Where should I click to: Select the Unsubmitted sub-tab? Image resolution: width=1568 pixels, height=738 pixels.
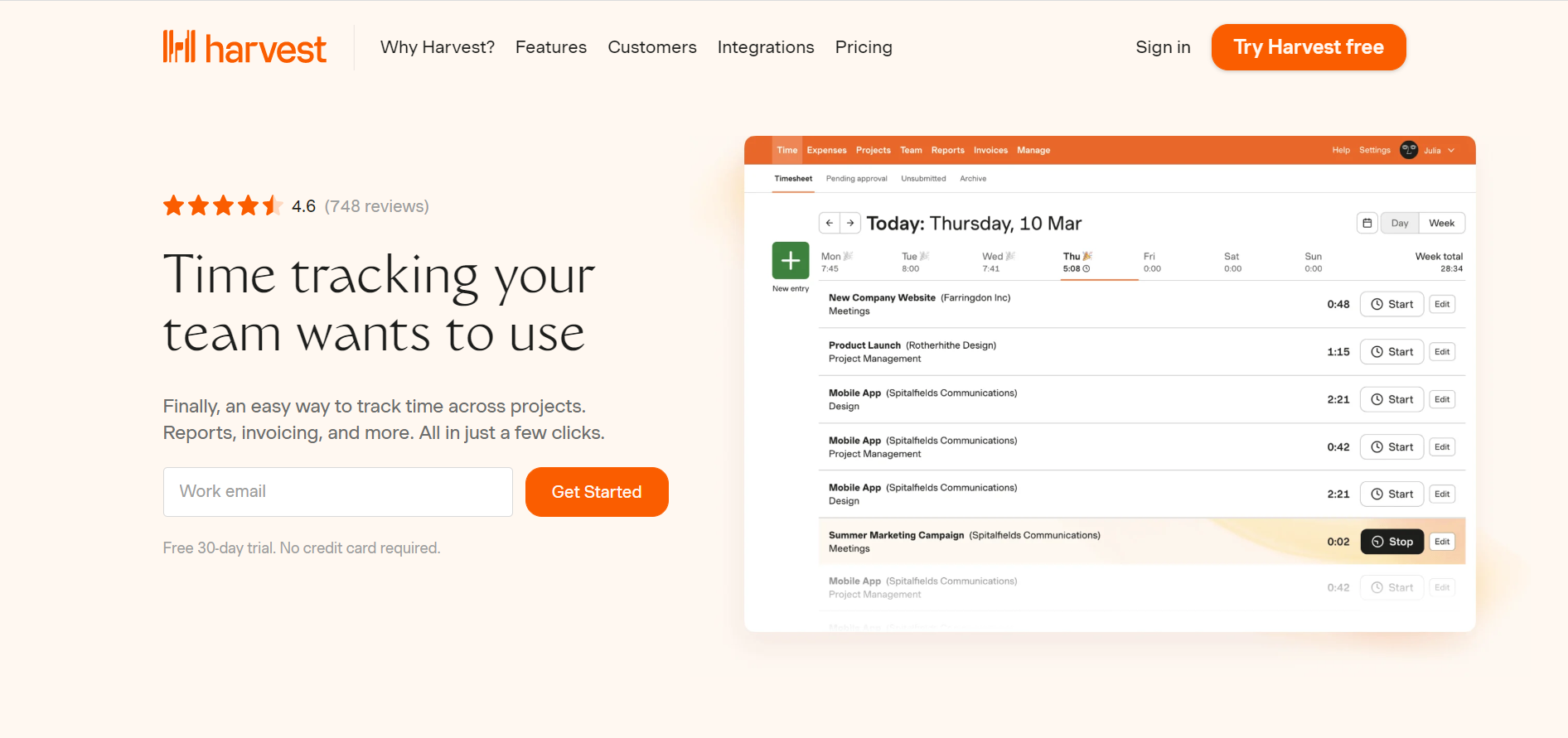[923, 179]
